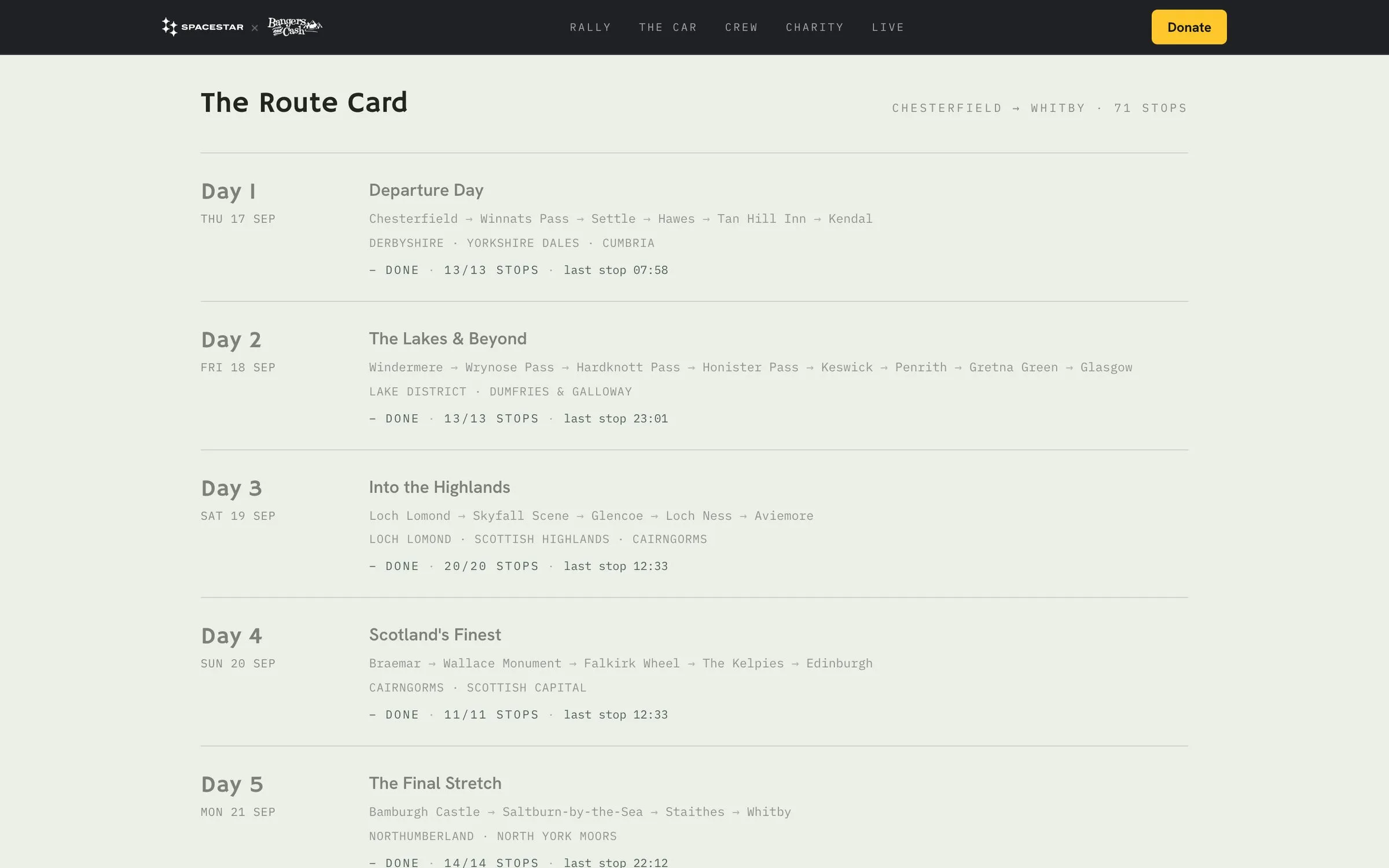Click the SAT 19 SEP date
Viewport: 1389px width, 868px height.
pyautogui.click(x=238, y=516)
